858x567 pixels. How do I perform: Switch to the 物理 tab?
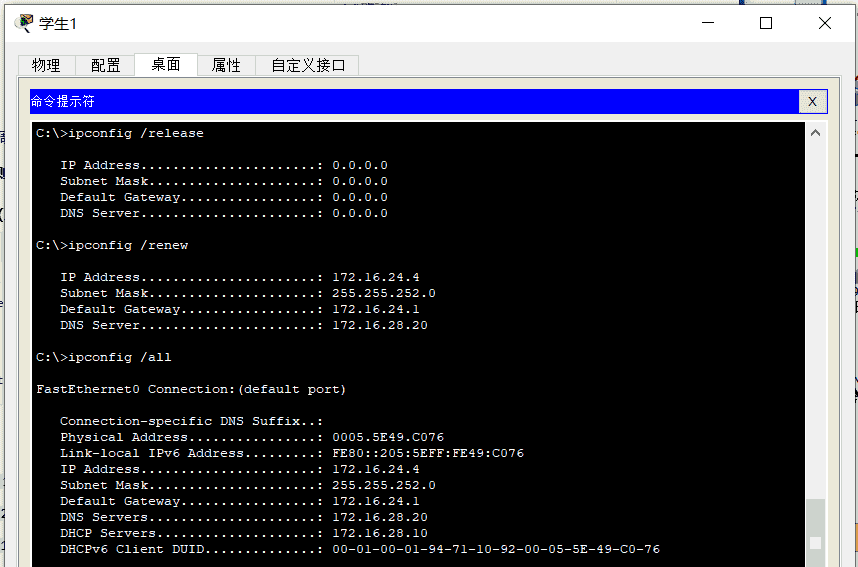tap(46, 65)
